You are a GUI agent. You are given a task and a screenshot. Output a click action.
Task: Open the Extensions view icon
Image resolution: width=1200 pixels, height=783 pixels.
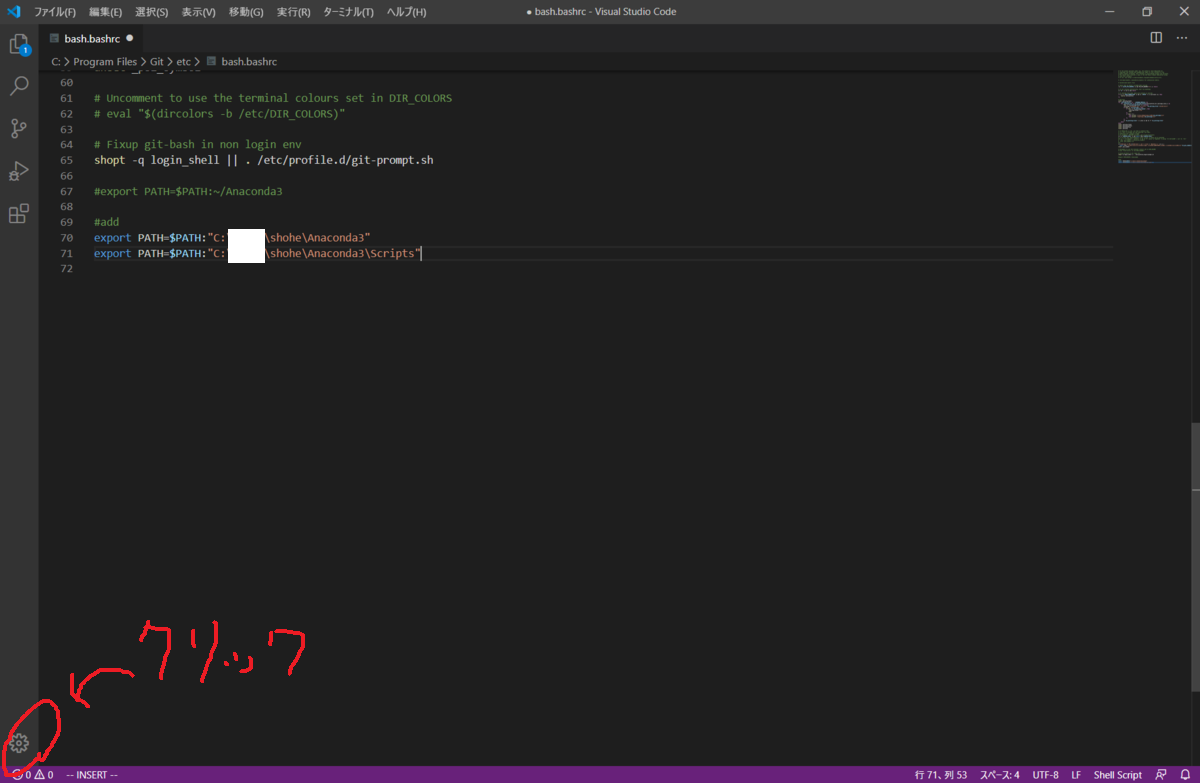tap(19, 213)
